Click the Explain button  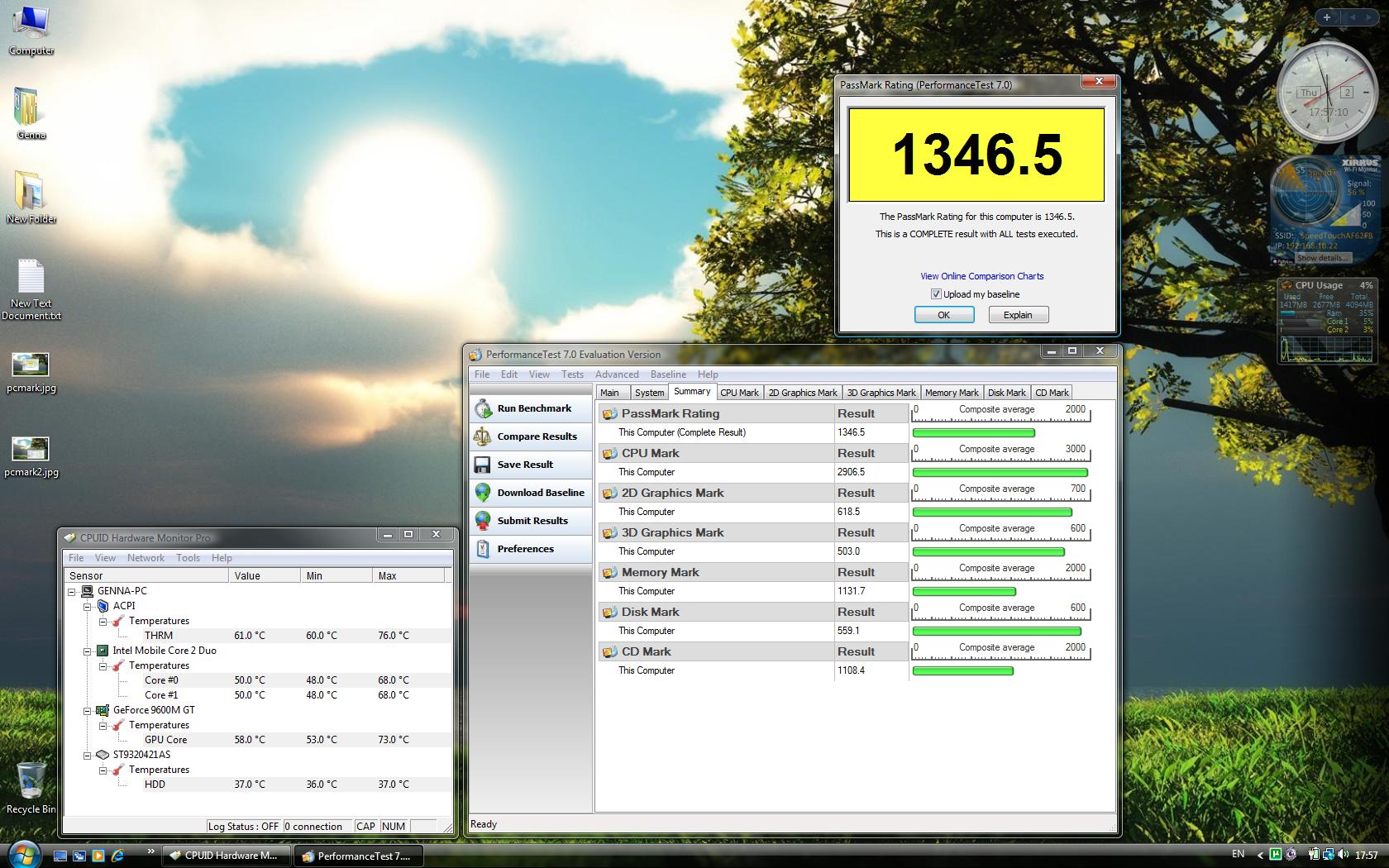click(x=1018, y=315)
